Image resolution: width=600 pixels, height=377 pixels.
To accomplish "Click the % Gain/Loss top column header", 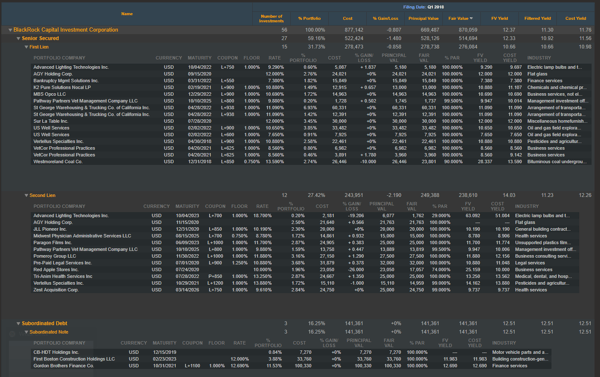I will [385, 18].
